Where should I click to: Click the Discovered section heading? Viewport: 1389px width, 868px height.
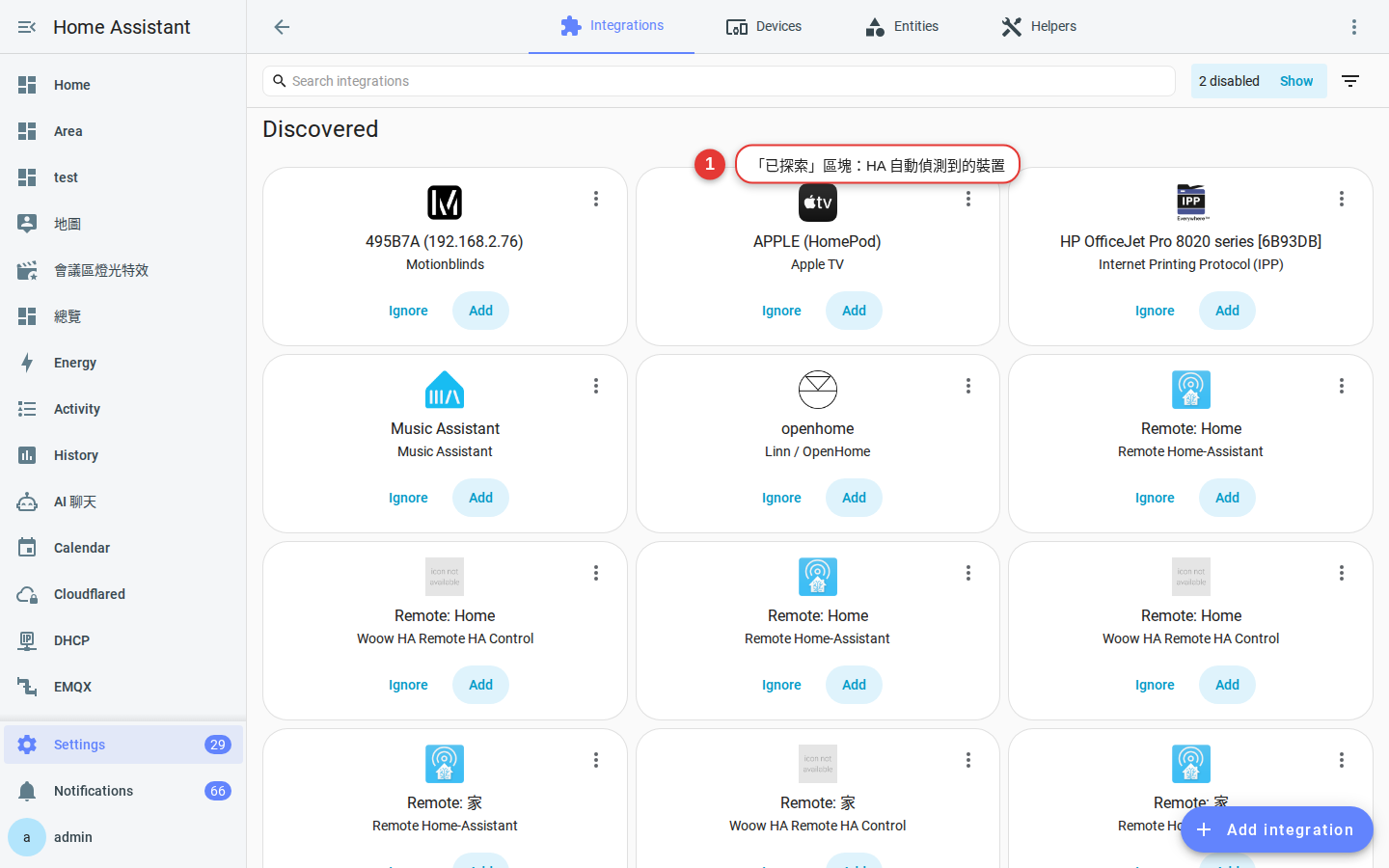320,129
